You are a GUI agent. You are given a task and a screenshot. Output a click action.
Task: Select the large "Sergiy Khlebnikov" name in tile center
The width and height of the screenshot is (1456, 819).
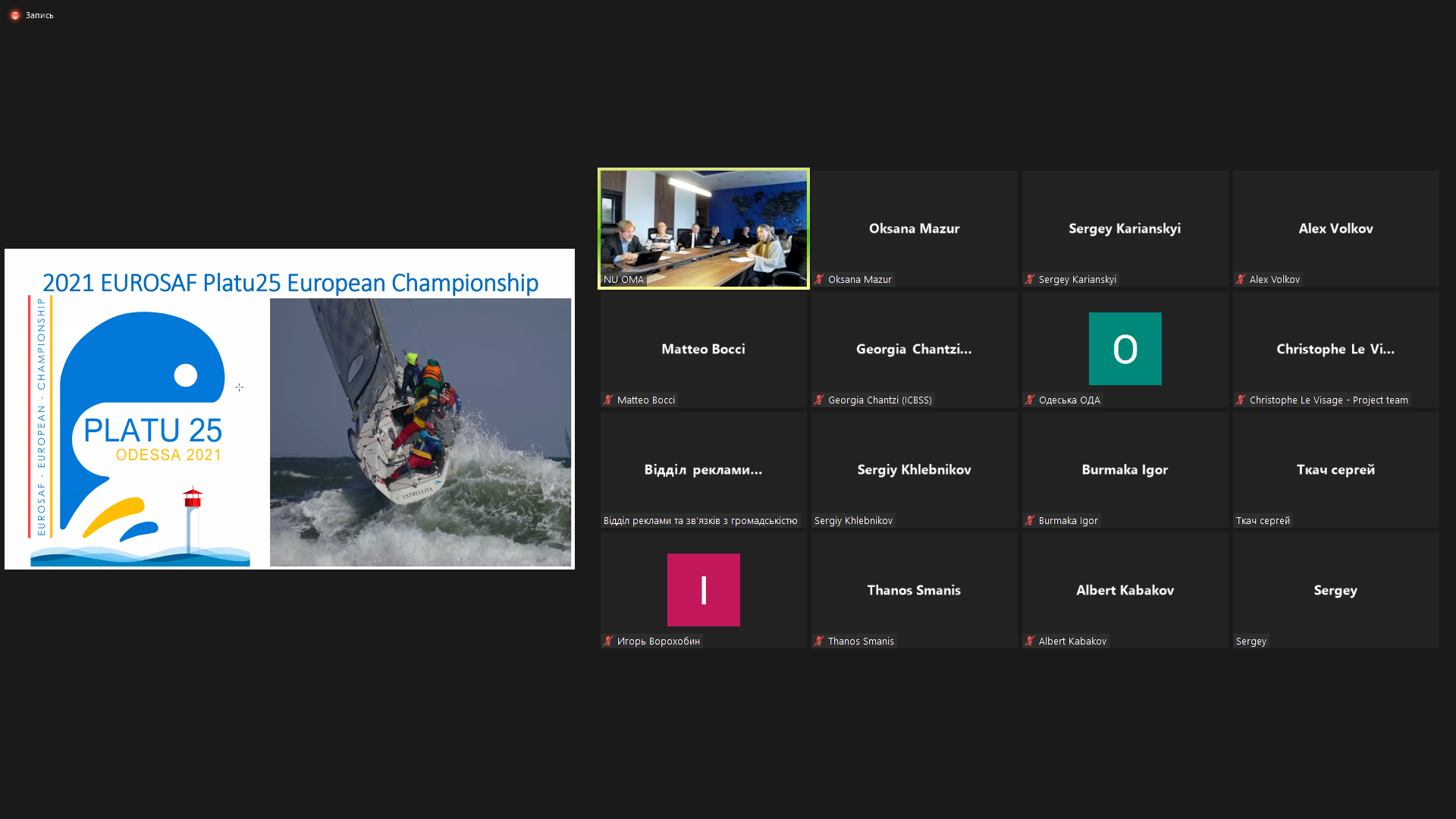915,469
